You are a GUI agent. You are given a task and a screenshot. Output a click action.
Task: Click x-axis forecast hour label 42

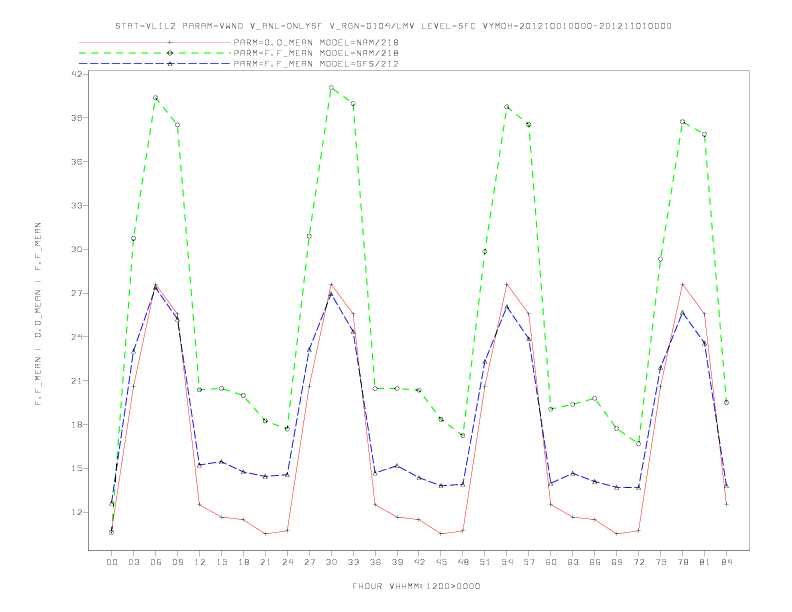pyautogui.click(x=419, y=562)
